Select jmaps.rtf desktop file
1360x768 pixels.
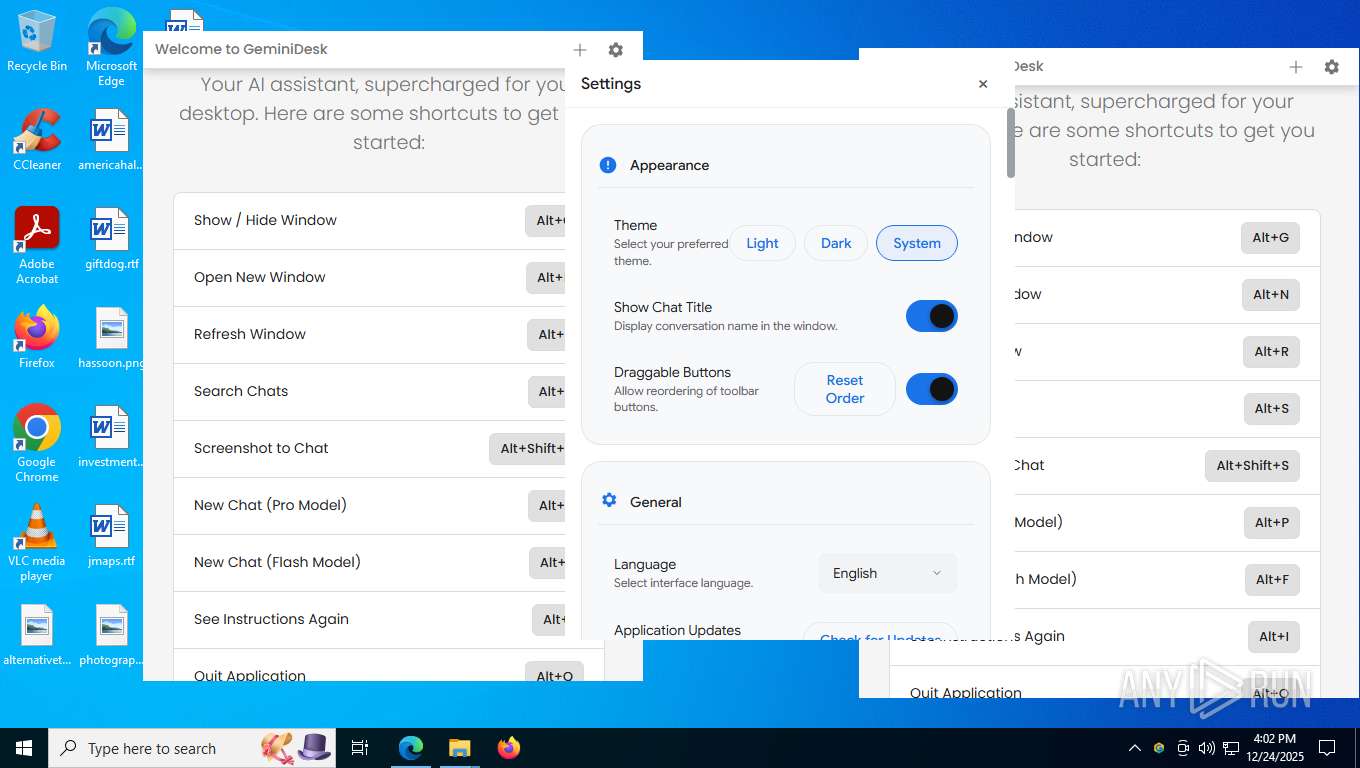pos(111,535)
